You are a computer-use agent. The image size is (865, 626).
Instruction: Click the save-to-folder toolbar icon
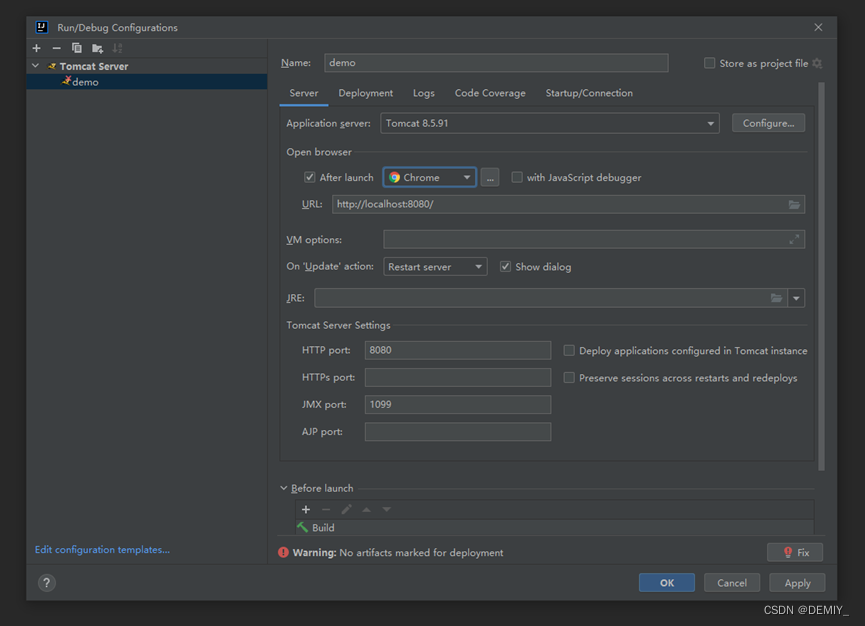point(97,49)
